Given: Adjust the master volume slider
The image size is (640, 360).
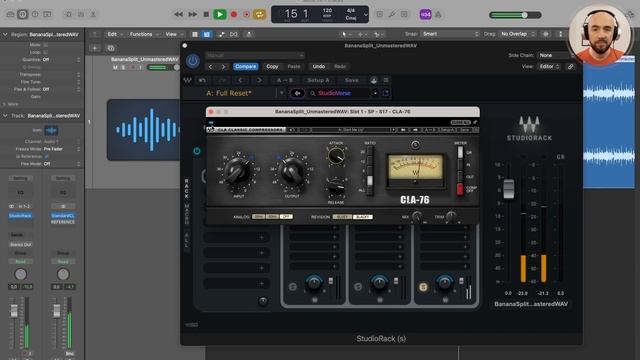Looking at the screenshot, I should [515, 15].
